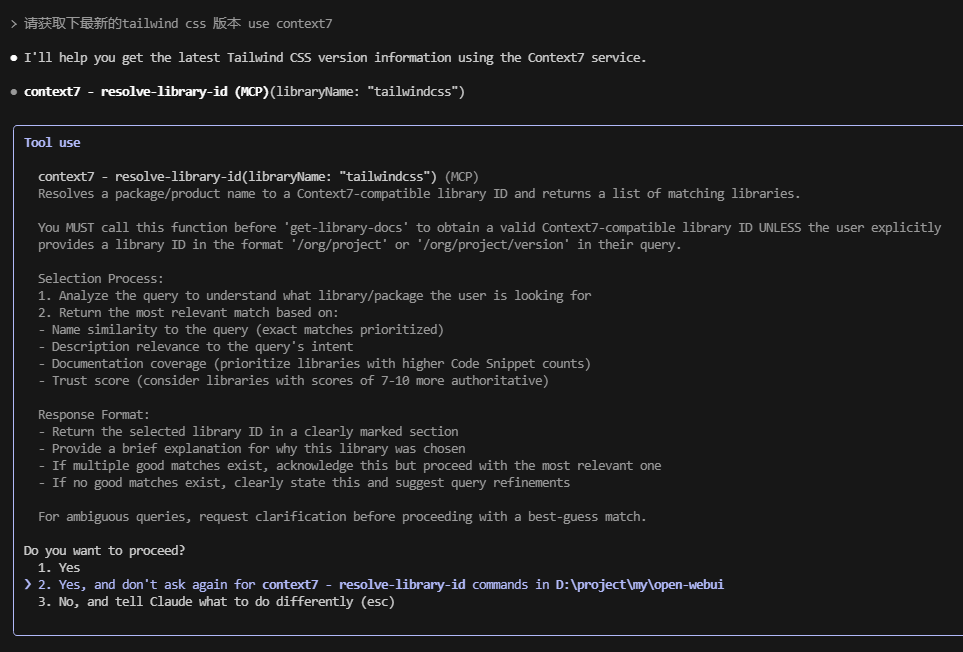Click the ">" prompt symbol at the top
The width and height of the screenshot is (963, 652).
13,23
